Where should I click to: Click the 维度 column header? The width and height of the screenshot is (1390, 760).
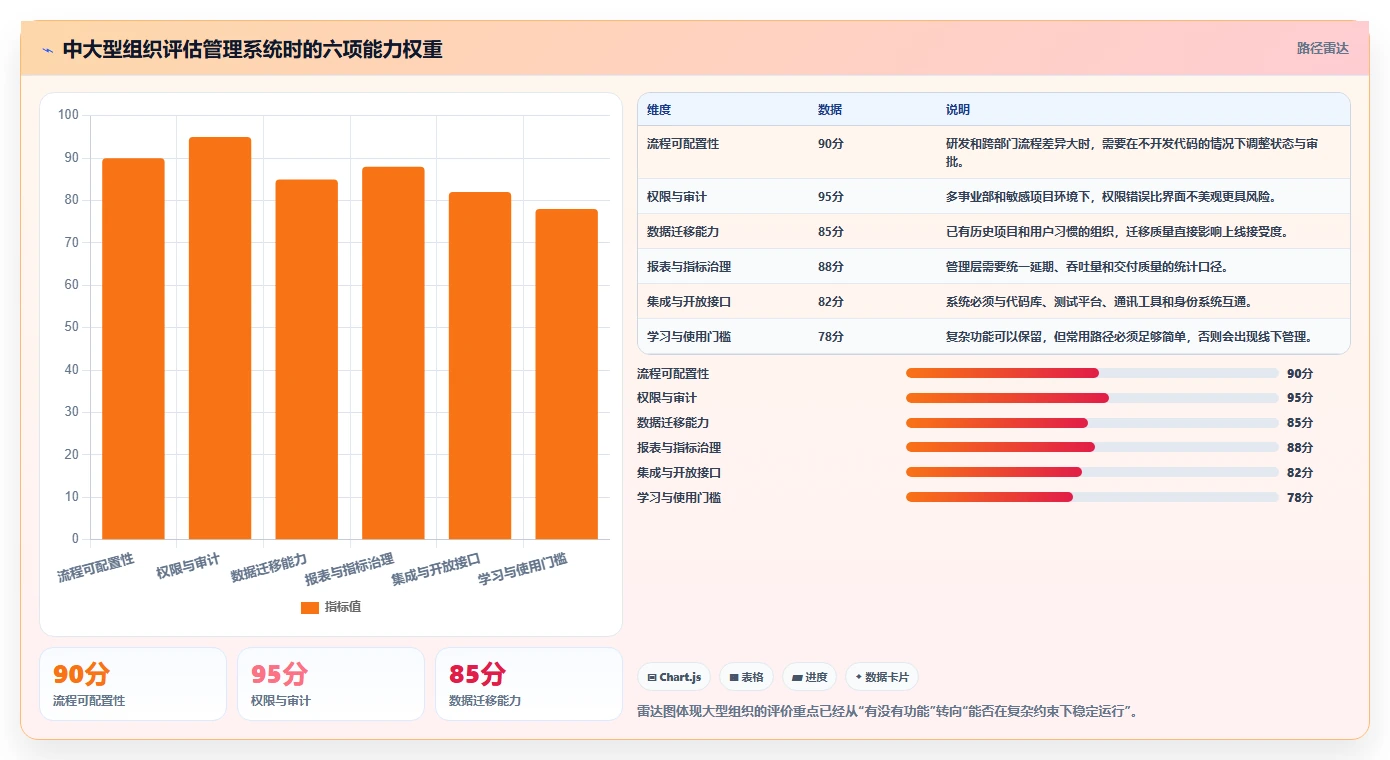[x=659, y=110]
